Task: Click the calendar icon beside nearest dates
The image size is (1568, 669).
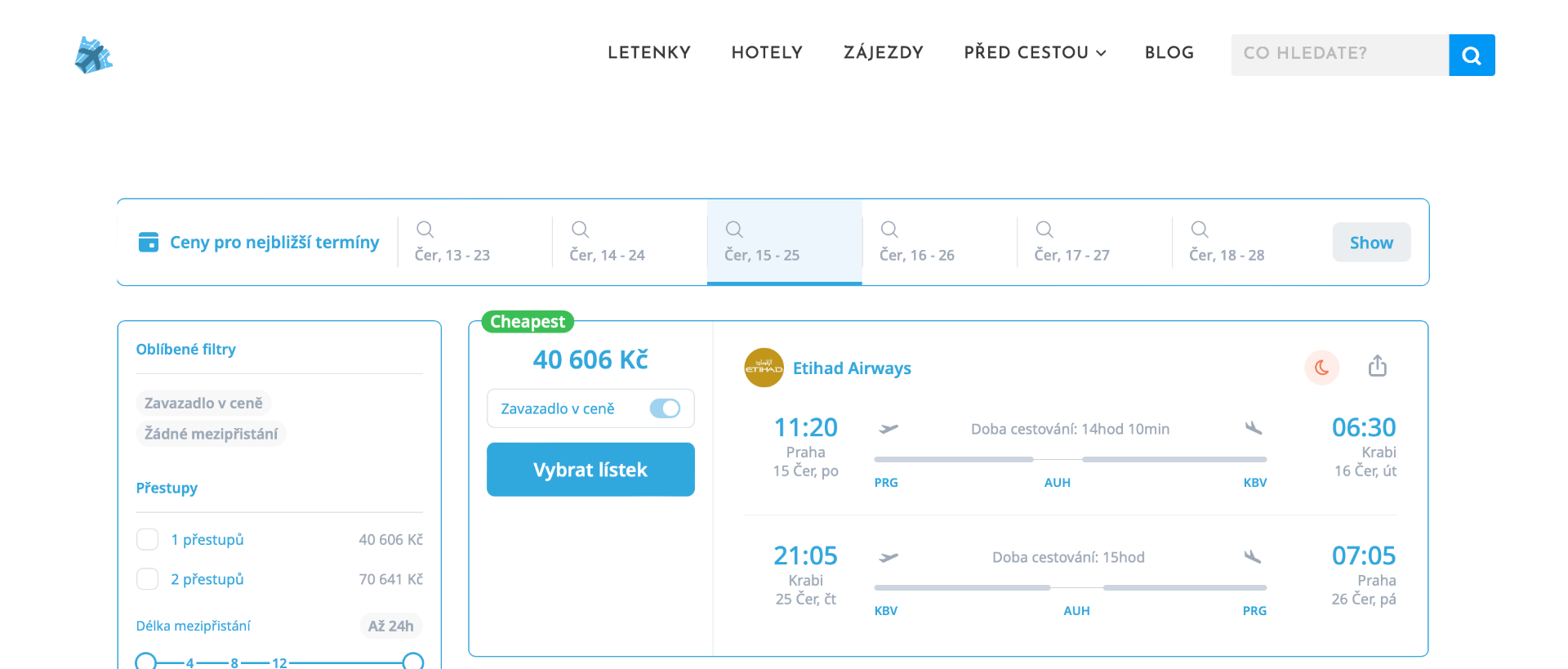Action: 149,243
